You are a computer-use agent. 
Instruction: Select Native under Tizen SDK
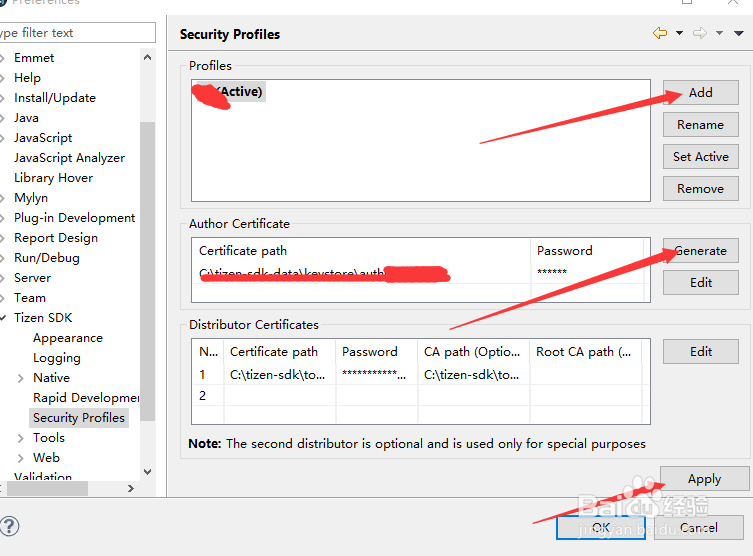click(x=51, y=378)
